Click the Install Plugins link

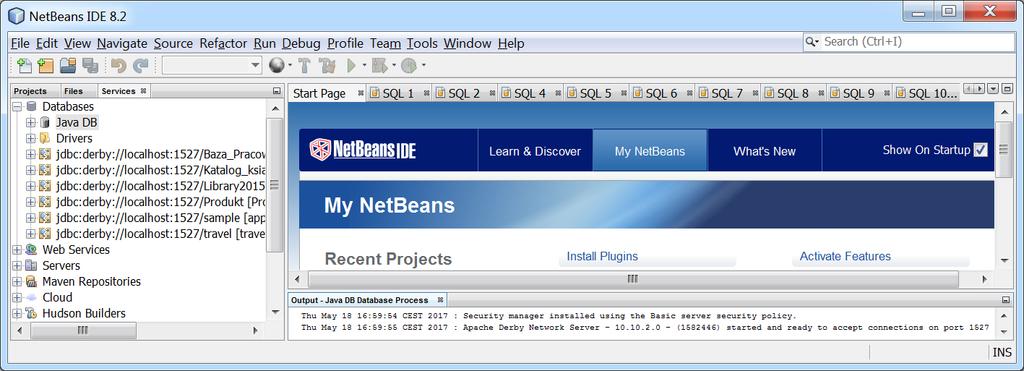coord(602,256)
